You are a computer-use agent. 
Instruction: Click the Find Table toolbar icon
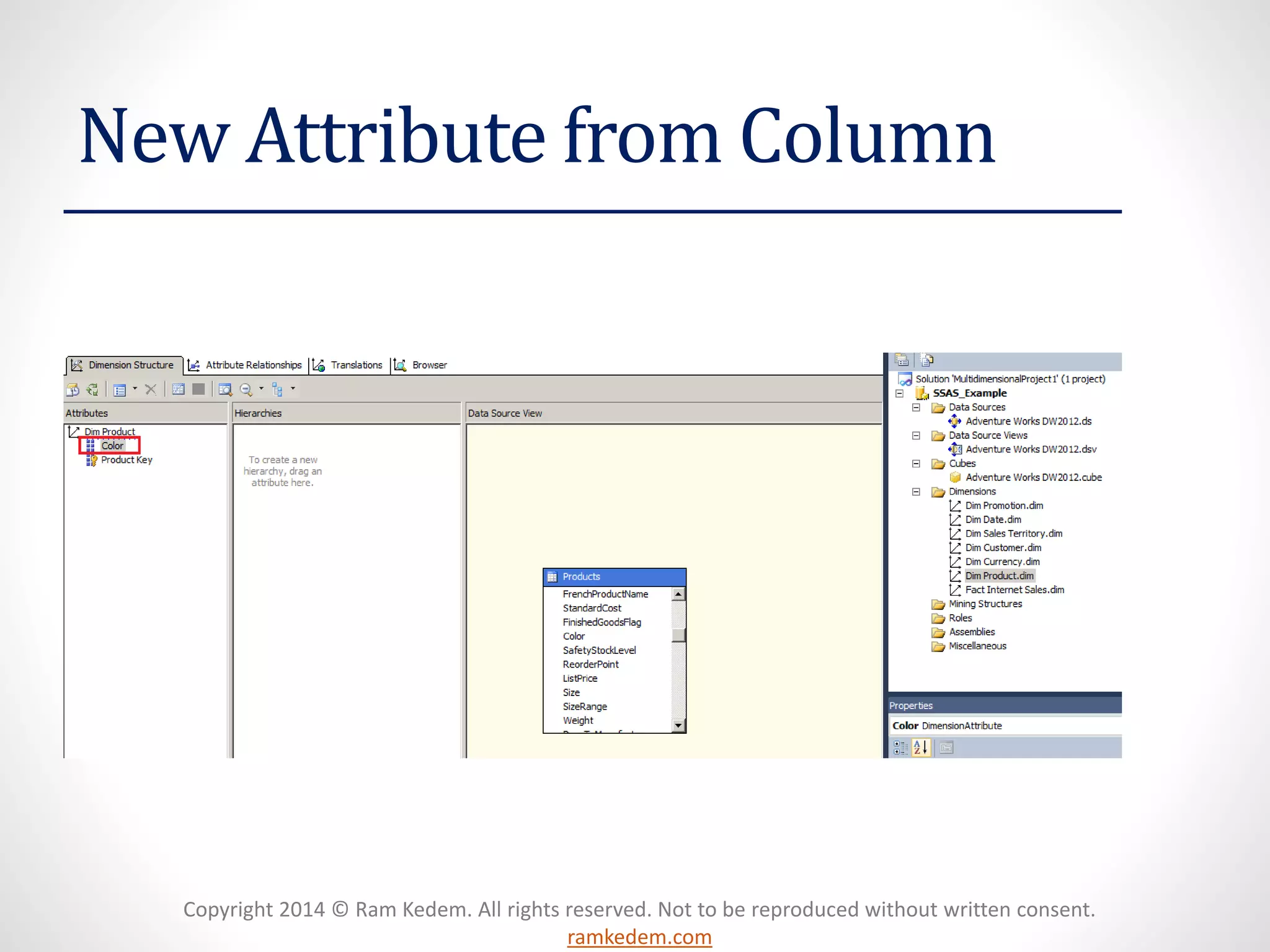pos(225,390)
